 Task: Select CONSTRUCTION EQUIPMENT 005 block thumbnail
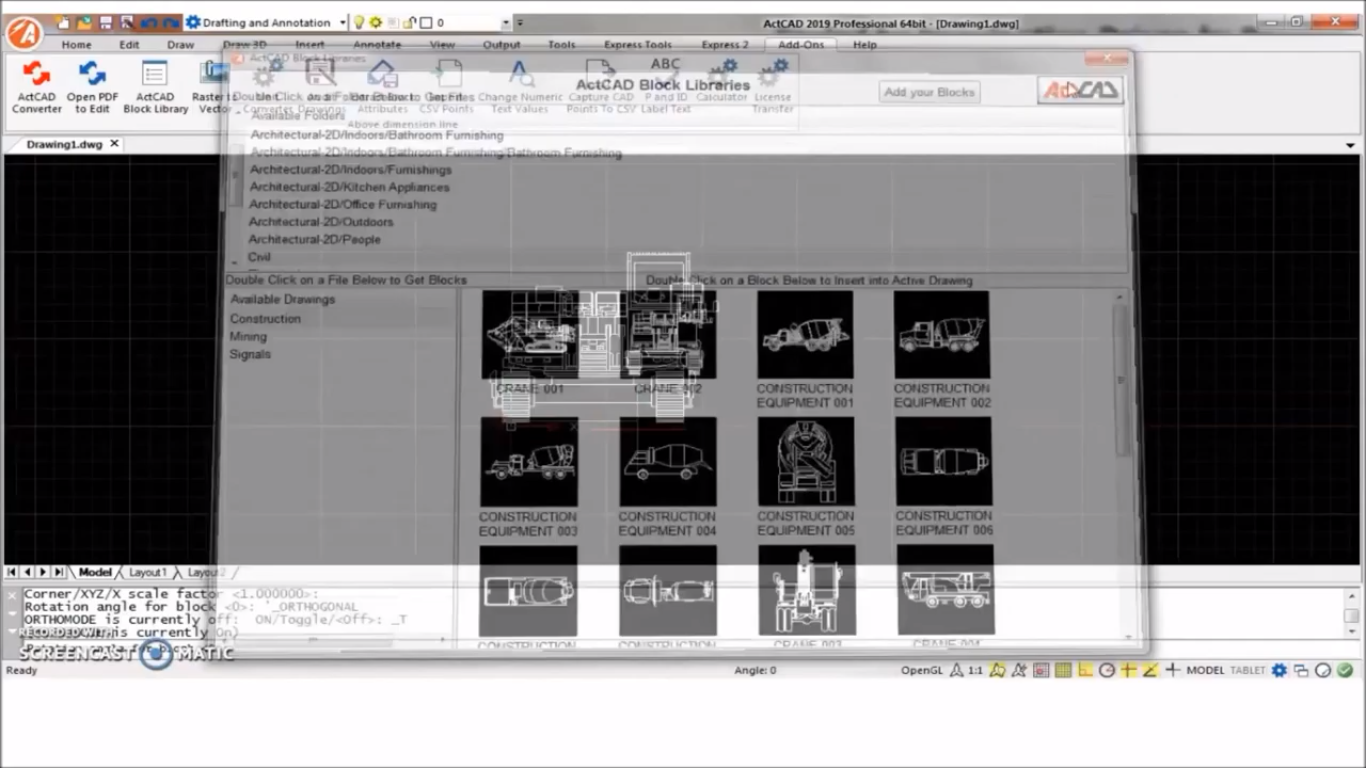point(806,461)
